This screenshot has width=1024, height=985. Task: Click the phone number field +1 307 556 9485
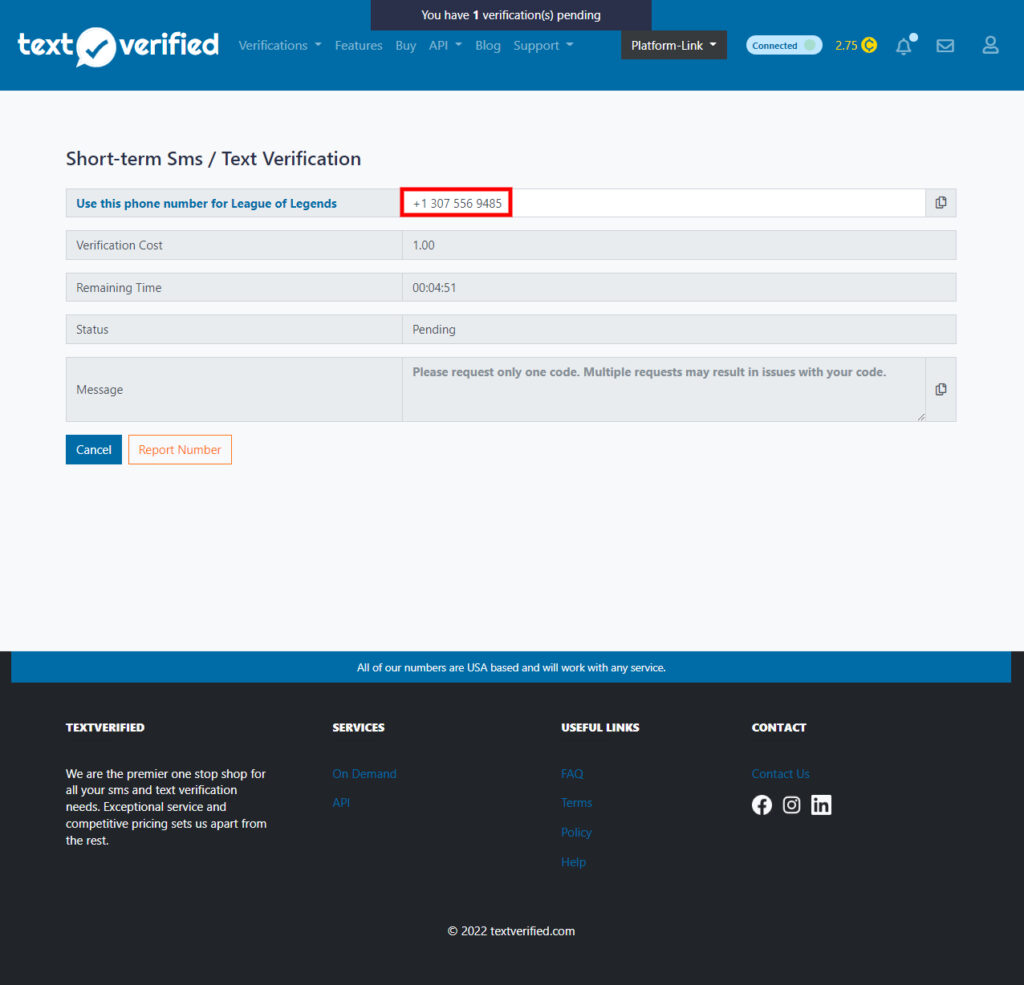pos(664,203)
